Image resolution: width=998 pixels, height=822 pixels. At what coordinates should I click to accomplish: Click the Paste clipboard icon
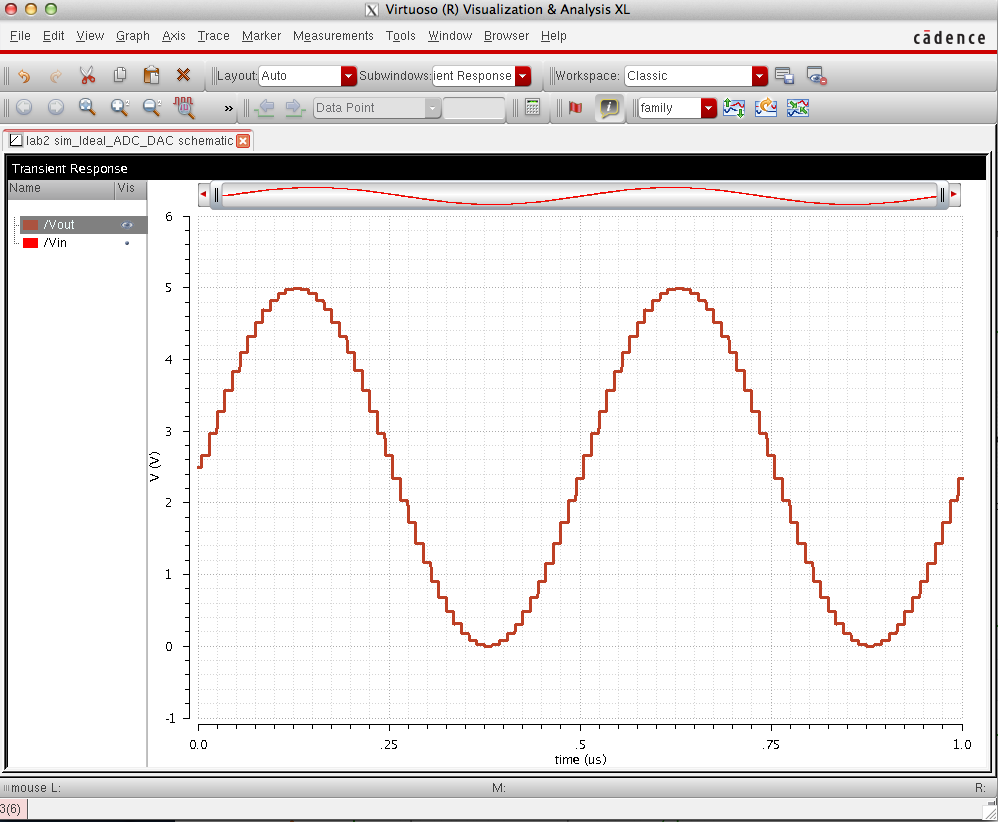click(151, 76)
